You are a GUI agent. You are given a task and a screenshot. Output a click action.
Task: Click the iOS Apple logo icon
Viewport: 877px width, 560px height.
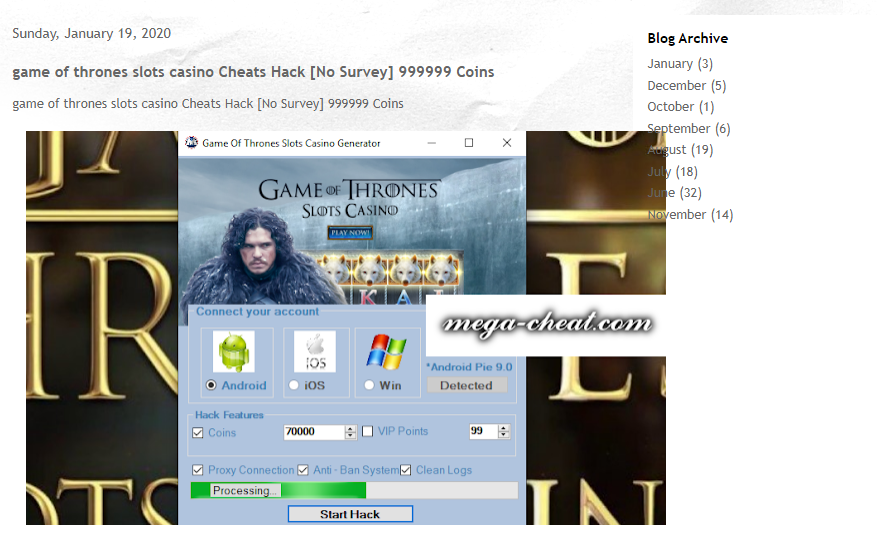(x=315, y=351)
